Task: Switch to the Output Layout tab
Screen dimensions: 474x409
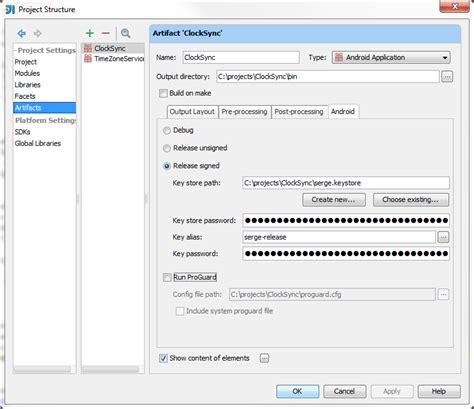Action: (x=192, y=112)
